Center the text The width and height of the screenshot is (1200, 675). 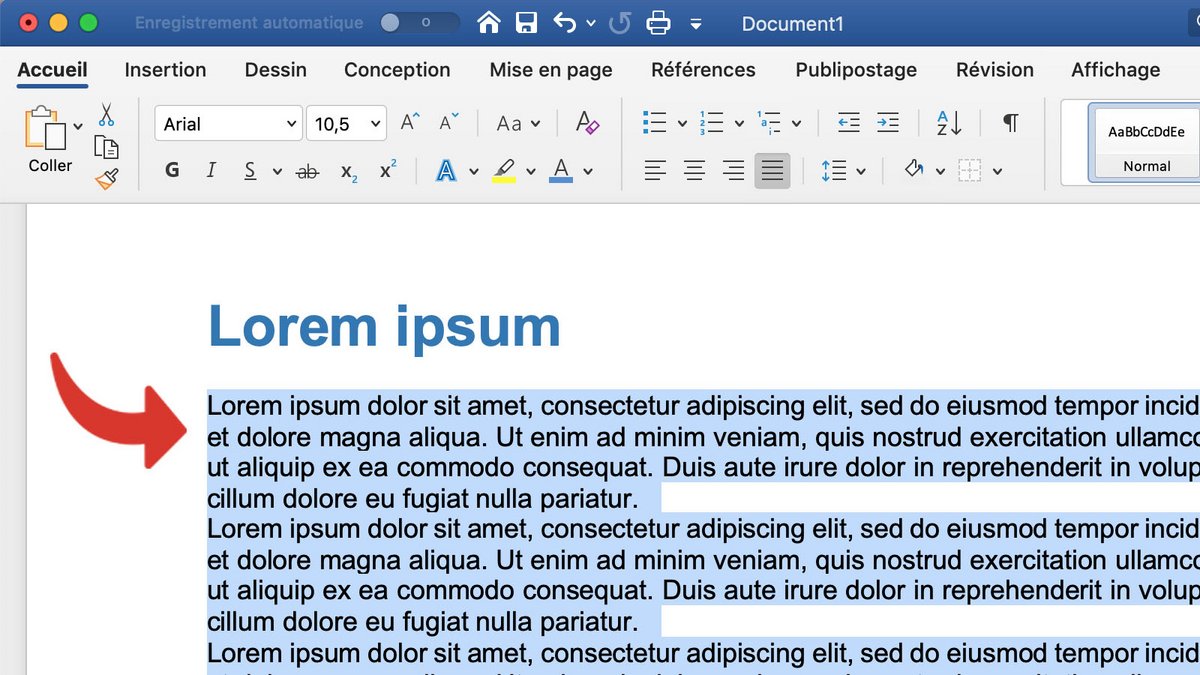[x=694, y=171]
